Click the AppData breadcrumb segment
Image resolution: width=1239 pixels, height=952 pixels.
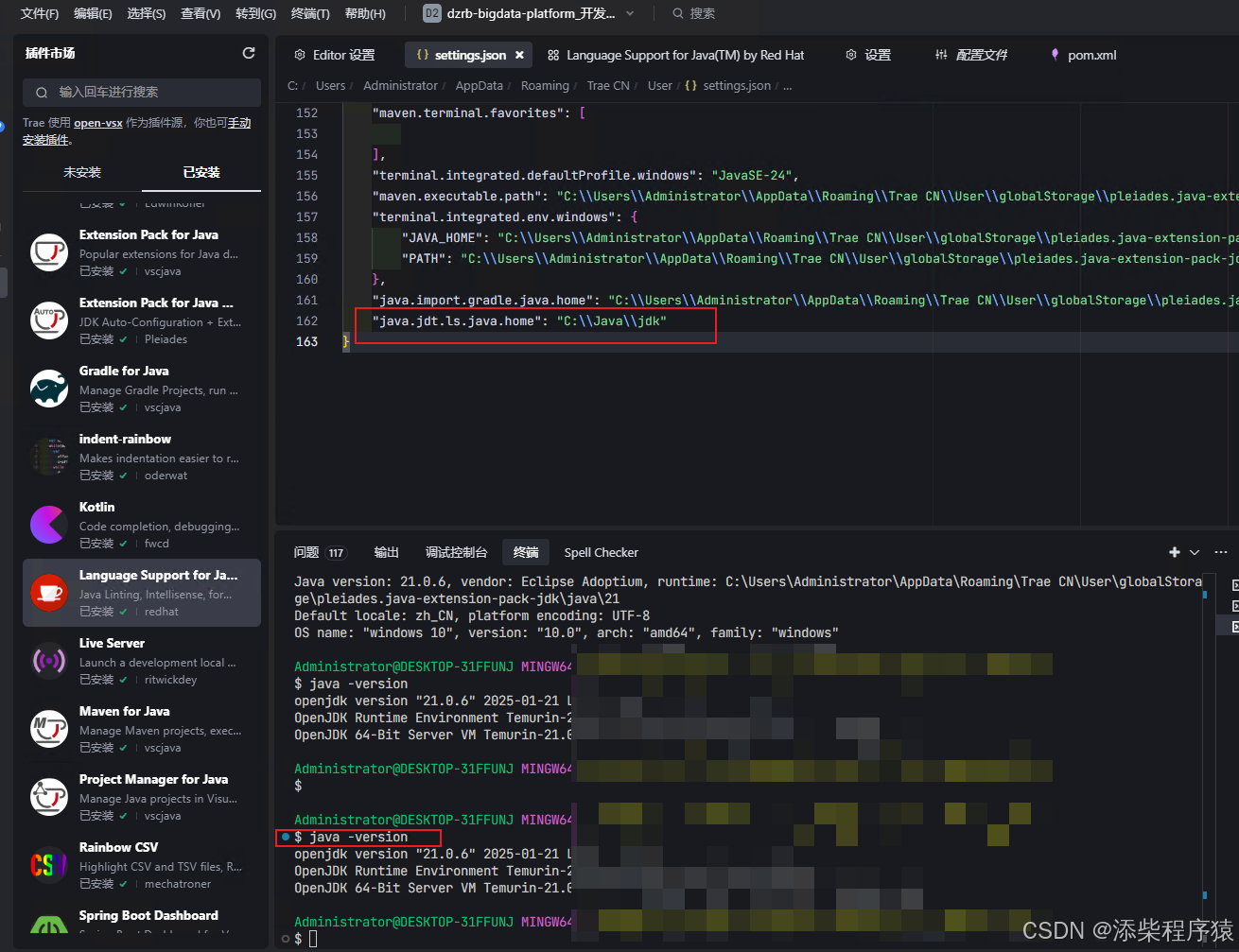[479, 85]
